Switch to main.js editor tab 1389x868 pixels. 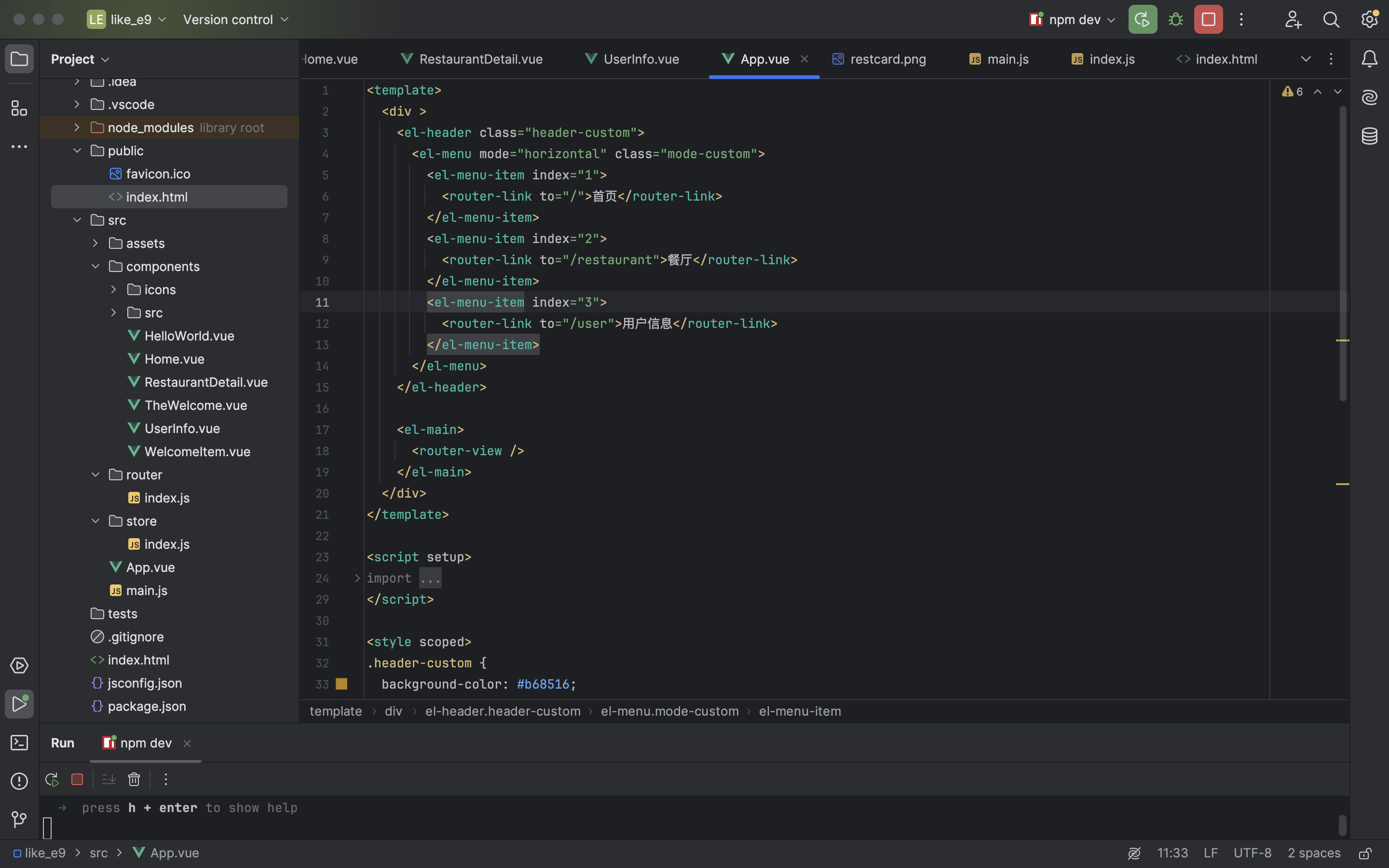pyautogui.click(x=999, y=59)
